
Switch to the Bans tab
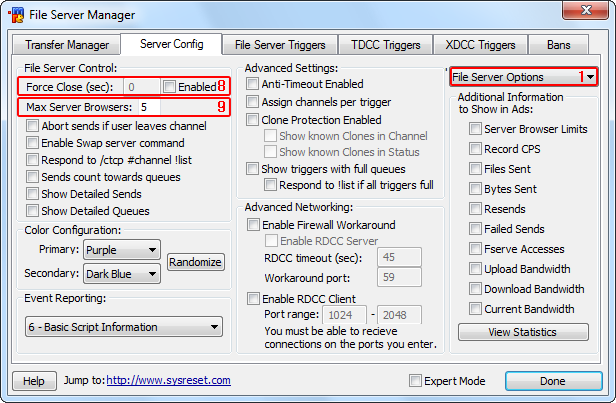[x=558, y=45]
